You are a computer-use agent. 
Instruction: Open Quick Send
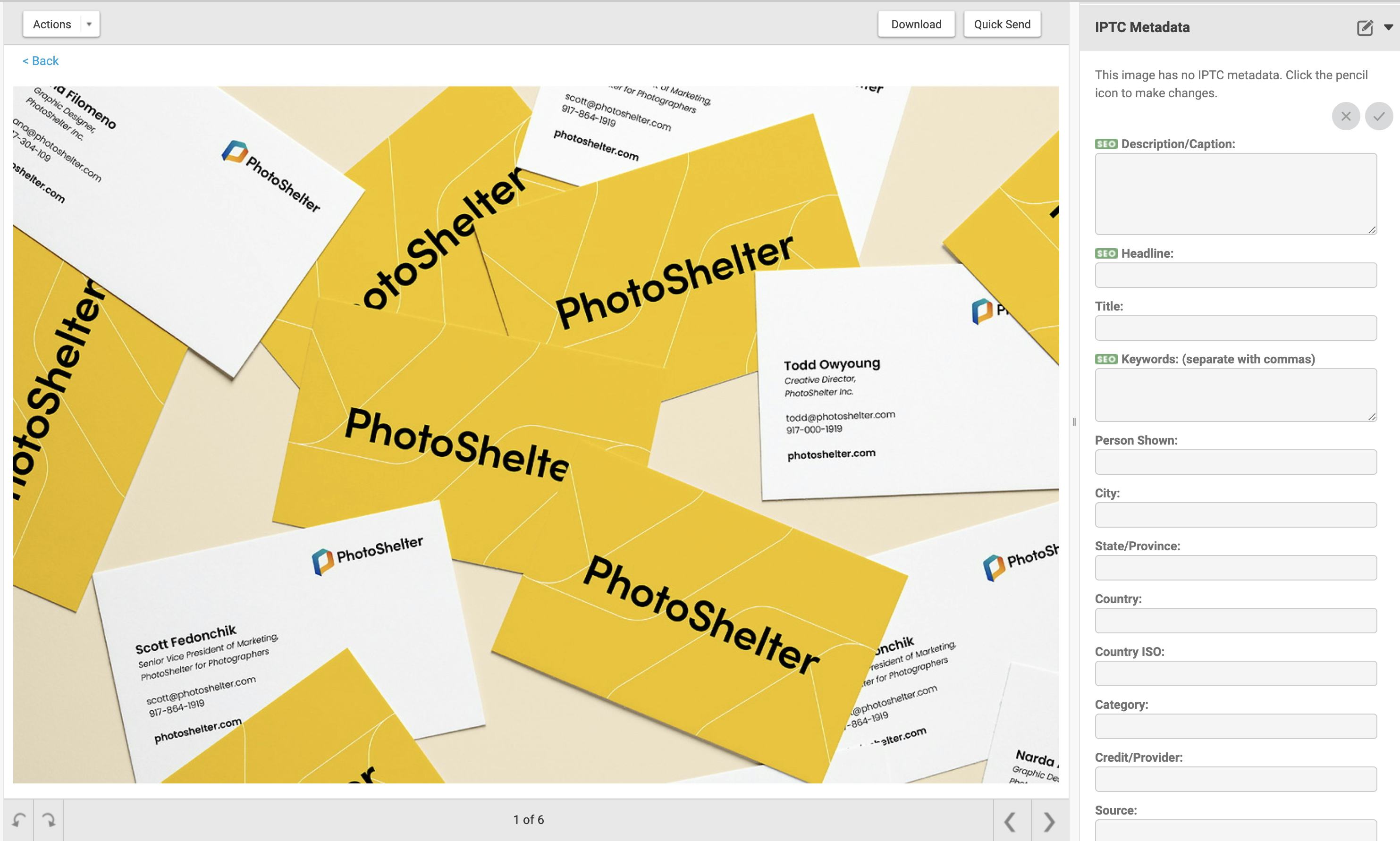(x=1002, y=25)
